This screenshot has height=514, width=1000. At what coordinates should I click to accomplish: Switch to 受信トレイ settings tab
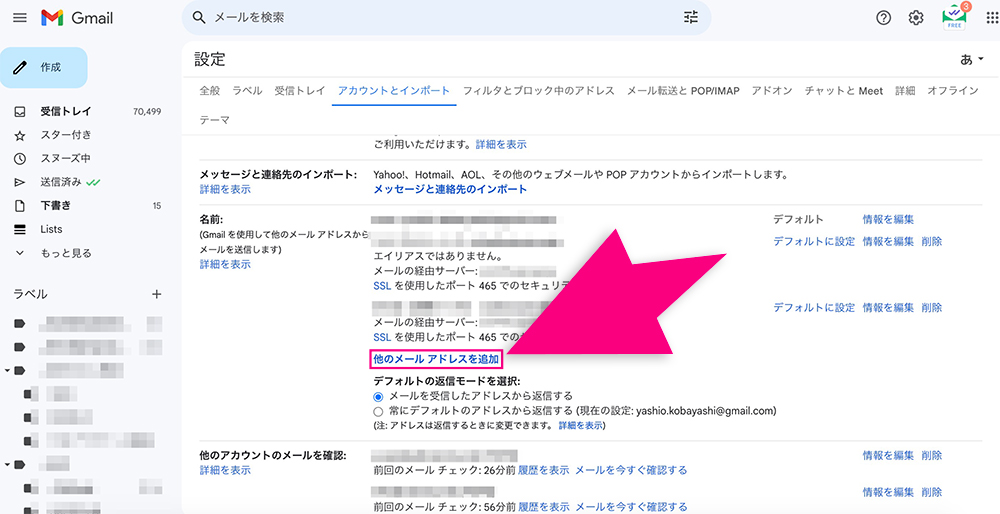tap(300, 91)
